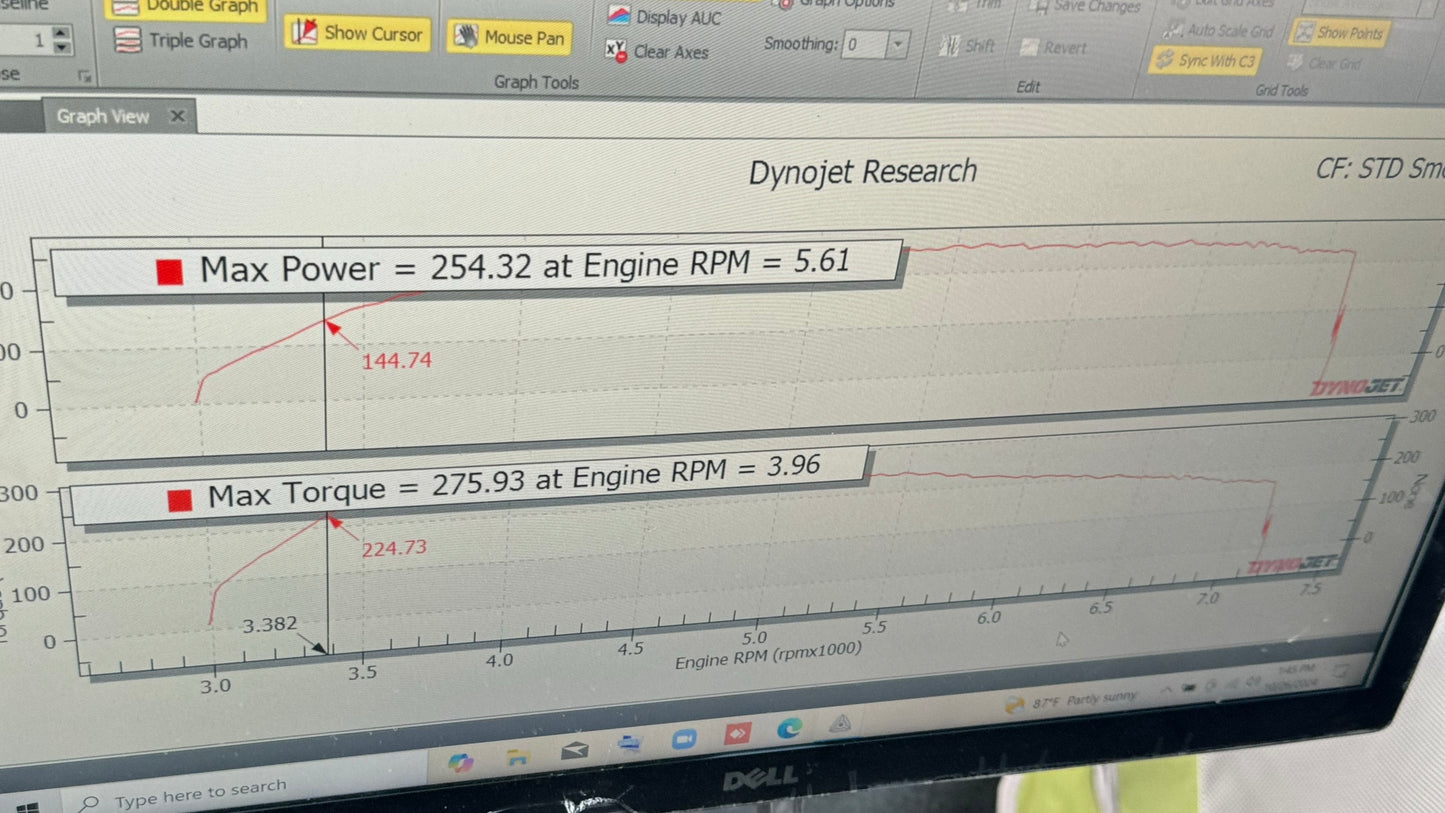Screen dimensions: 1445x813
Task: Open Microsoft Edge from taskbar
Action: click(x=789, y=729)
